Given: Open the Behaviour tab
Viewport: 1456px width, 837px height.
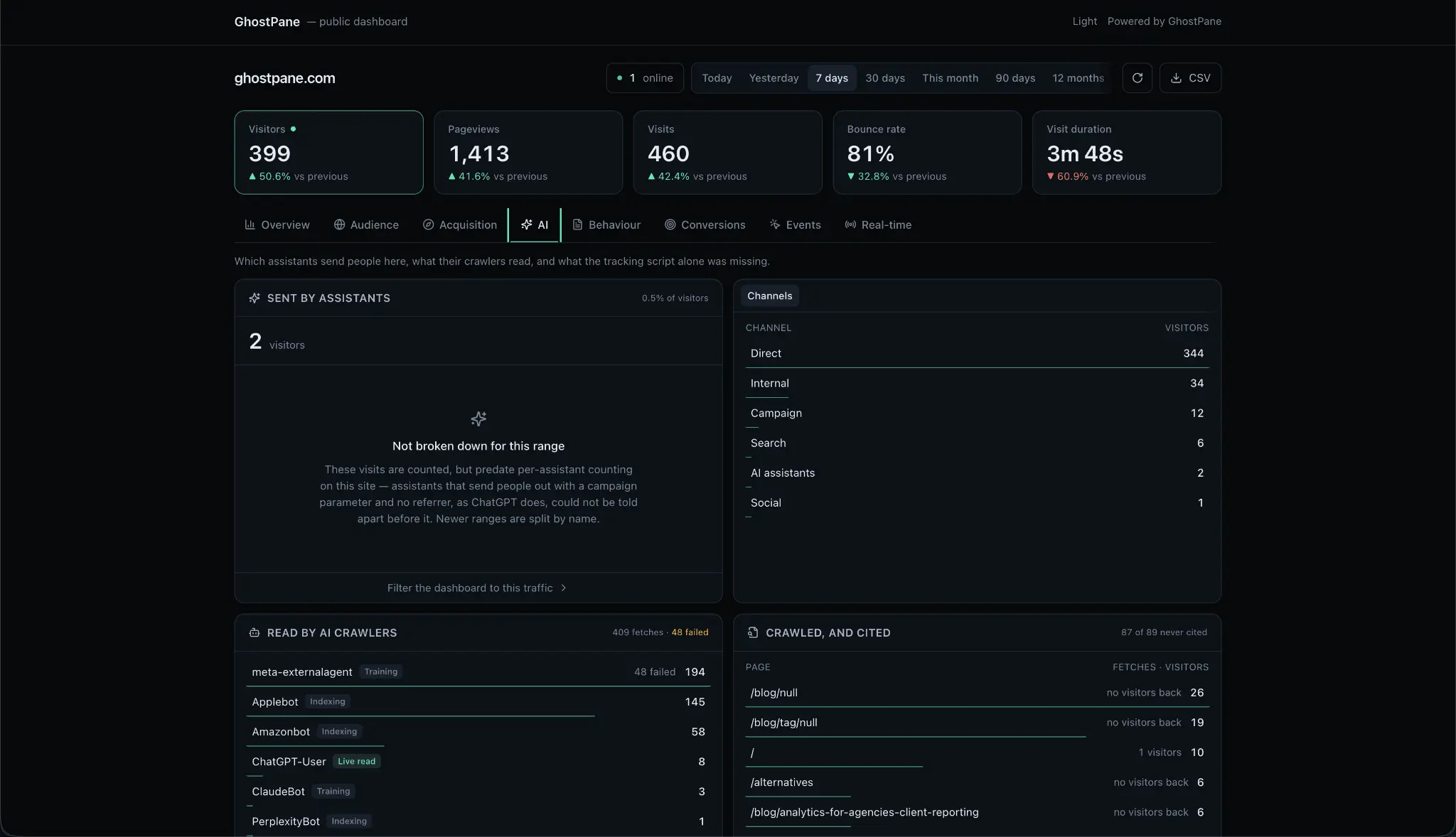Looking at the screenshot, I should pos(606,225).
